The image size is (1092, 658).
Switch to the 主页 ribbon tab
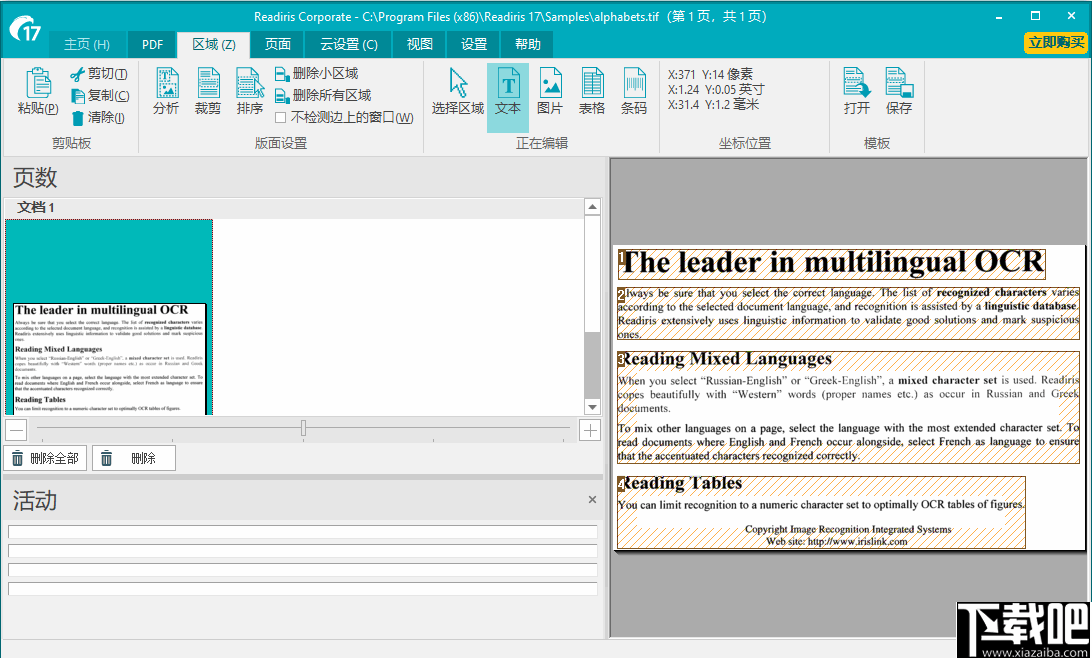point(87,44)
